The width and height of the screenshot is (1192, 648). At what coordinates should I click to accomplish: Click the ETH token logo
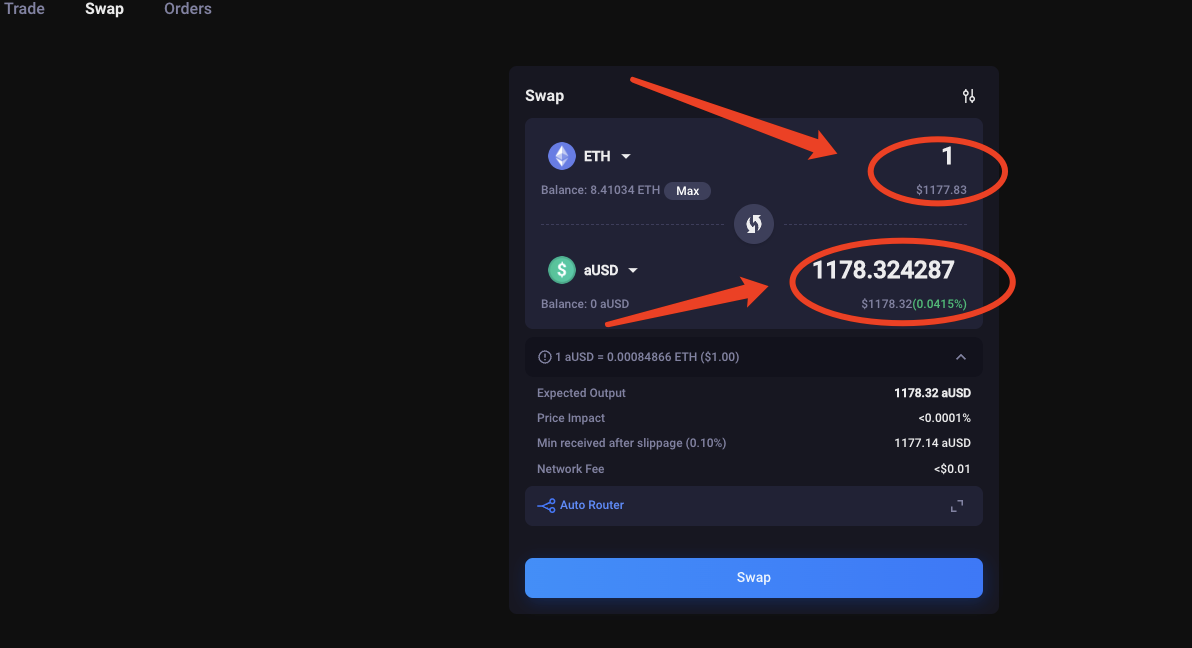click(561, 156)
